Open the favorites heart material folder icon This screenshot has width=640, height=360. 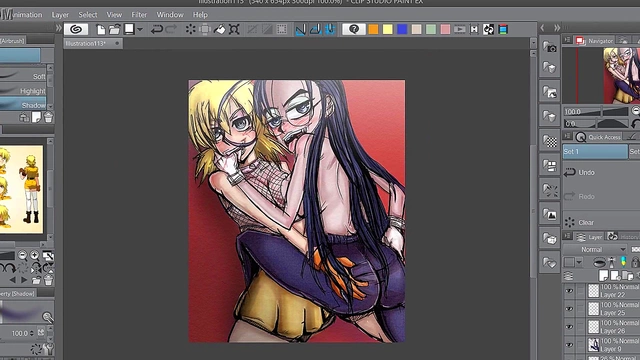(x=549, y=263)
